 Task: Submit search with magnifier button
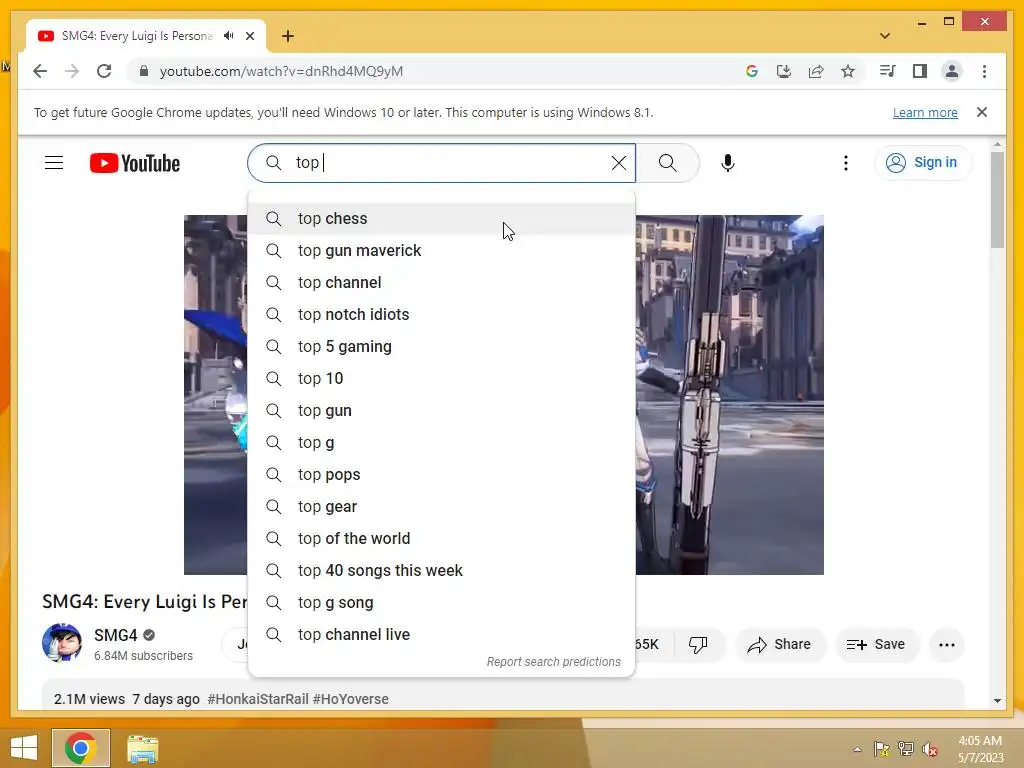[x=667, y=163]
